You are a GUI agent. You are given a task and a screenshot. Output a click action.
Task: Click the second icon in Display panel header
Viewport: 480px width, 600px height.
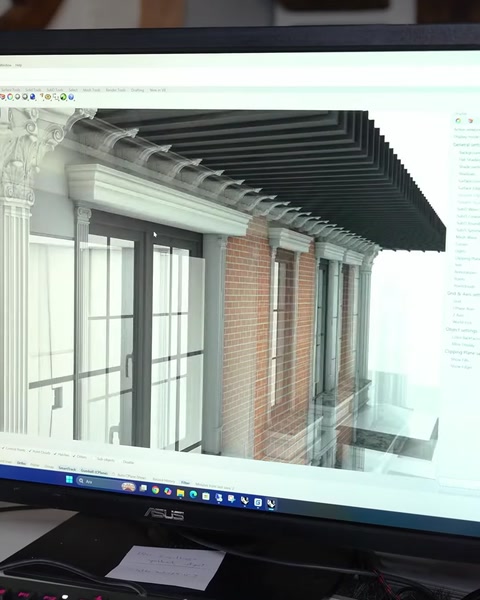pos(470,121)
